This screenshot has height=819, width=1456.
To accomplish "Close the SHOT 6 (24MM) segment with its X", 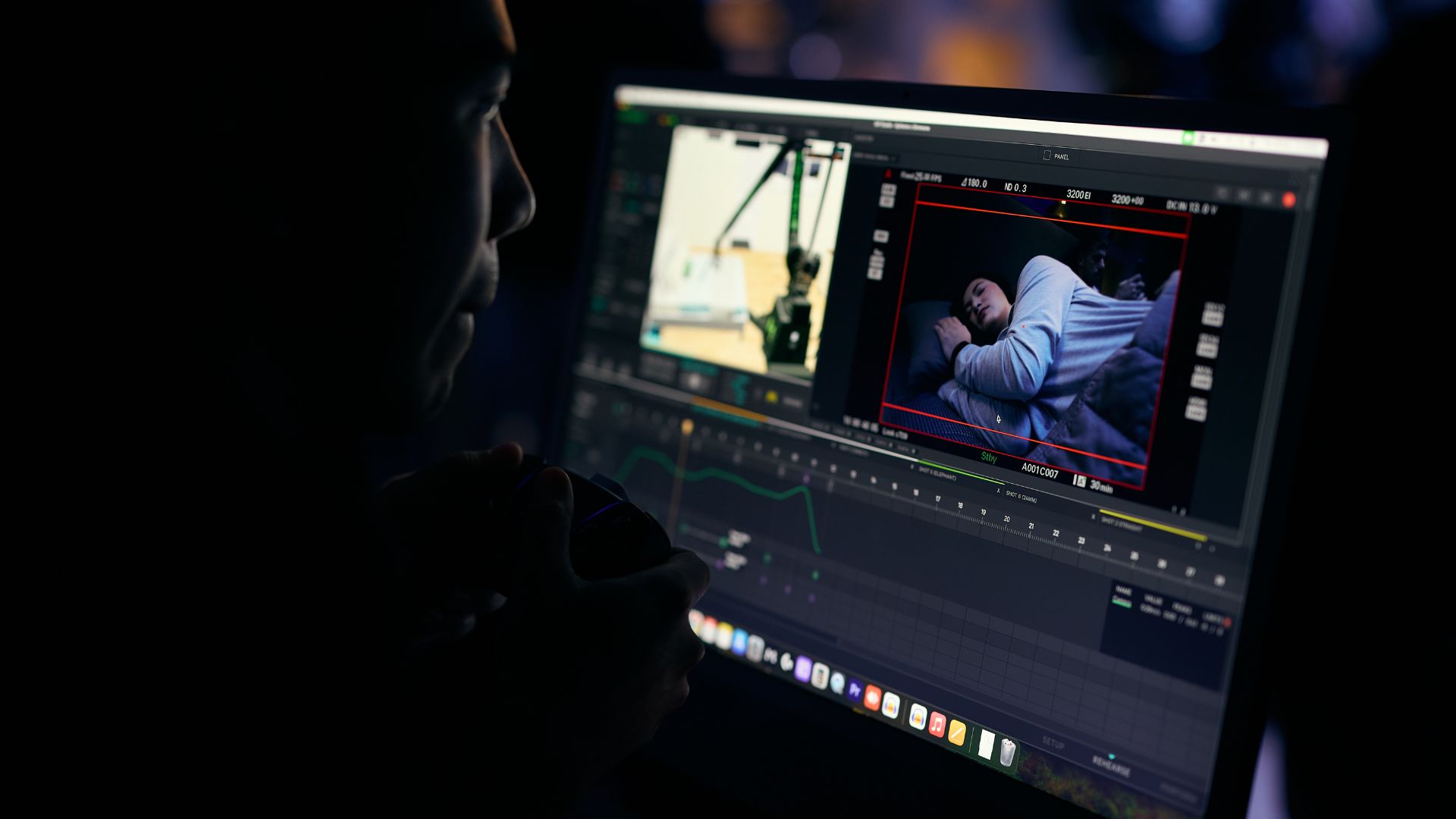I will pyautogui.click(x=998, y=491).
